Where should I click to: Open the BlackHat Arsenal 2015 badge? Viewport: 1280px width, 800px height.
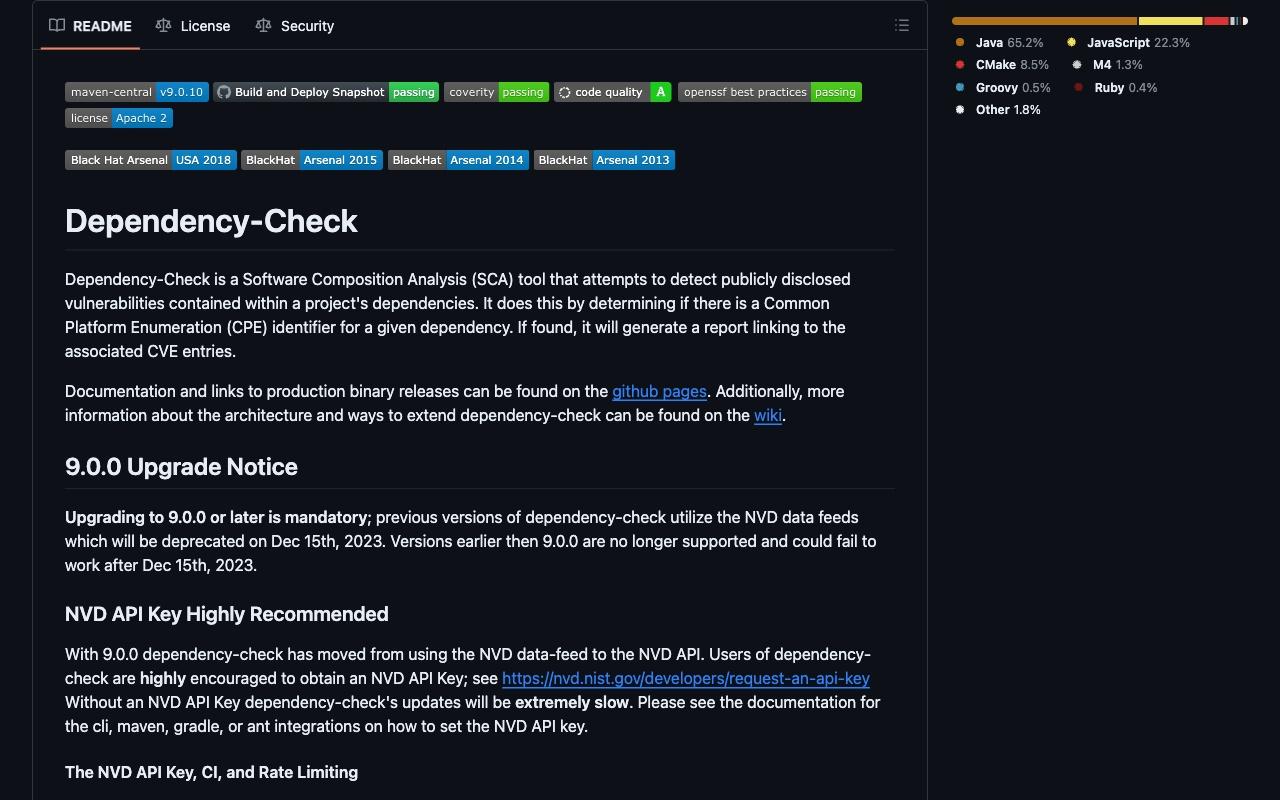[x=312, y=160]
